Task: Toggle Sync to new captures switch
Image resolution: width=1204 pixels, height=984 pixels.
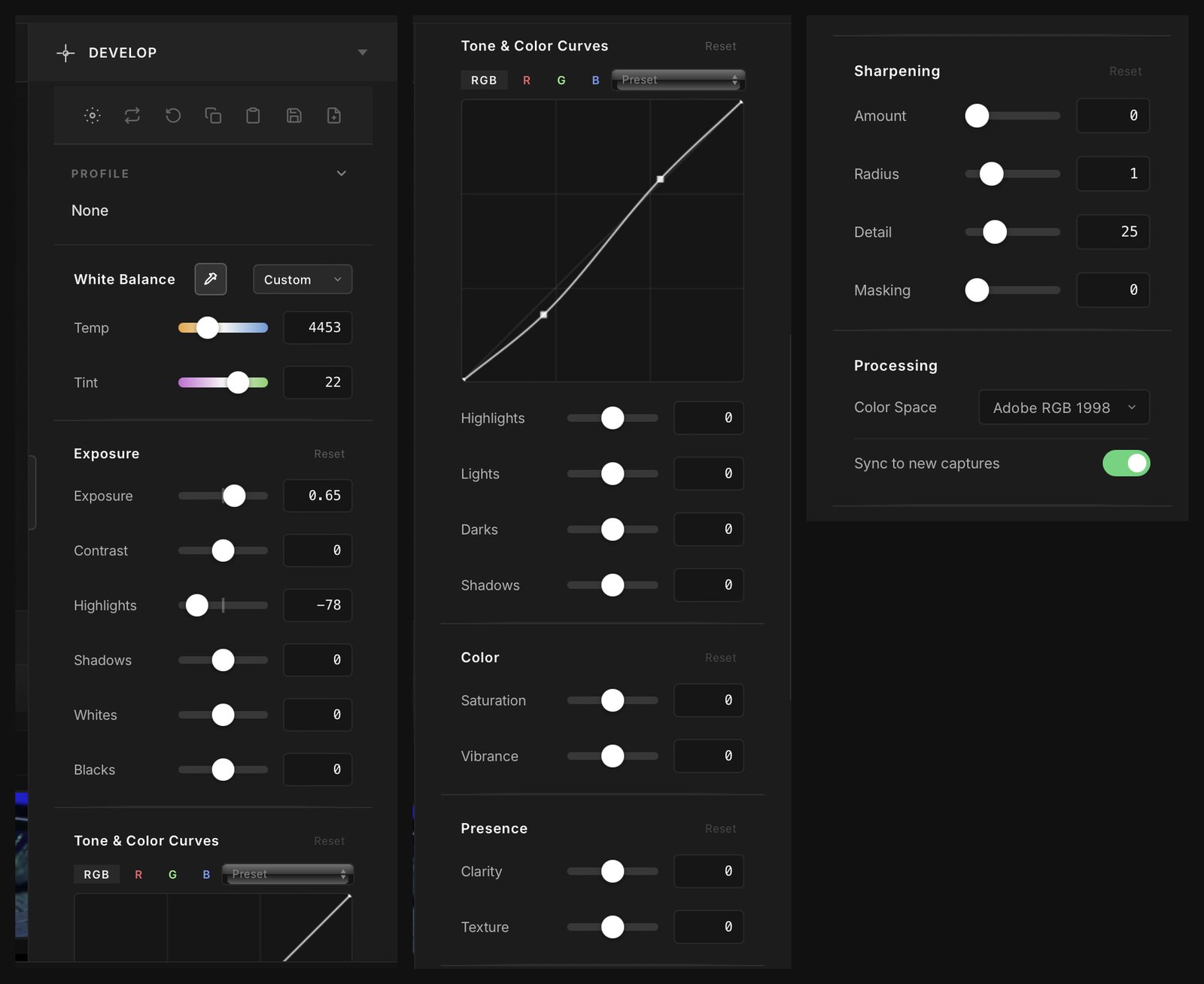Action: [x=1126, y=463]
